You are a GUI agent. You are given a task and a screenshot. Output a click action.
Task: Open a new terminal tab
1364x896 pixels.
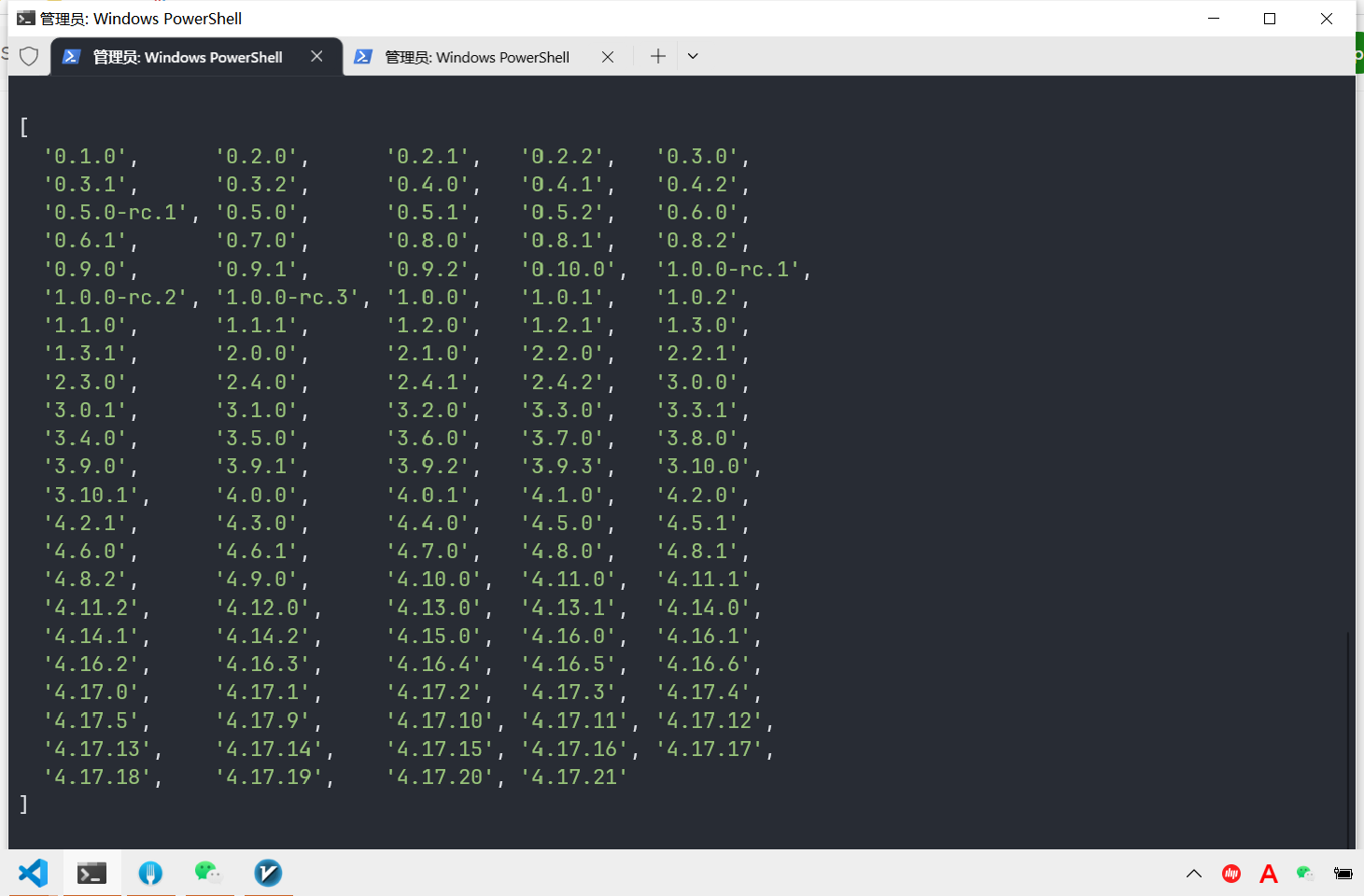click(658, 56)
